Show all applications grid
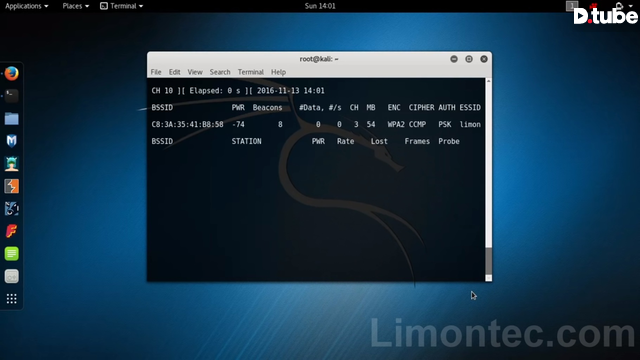The image size is (640, 360). [11, 299]
